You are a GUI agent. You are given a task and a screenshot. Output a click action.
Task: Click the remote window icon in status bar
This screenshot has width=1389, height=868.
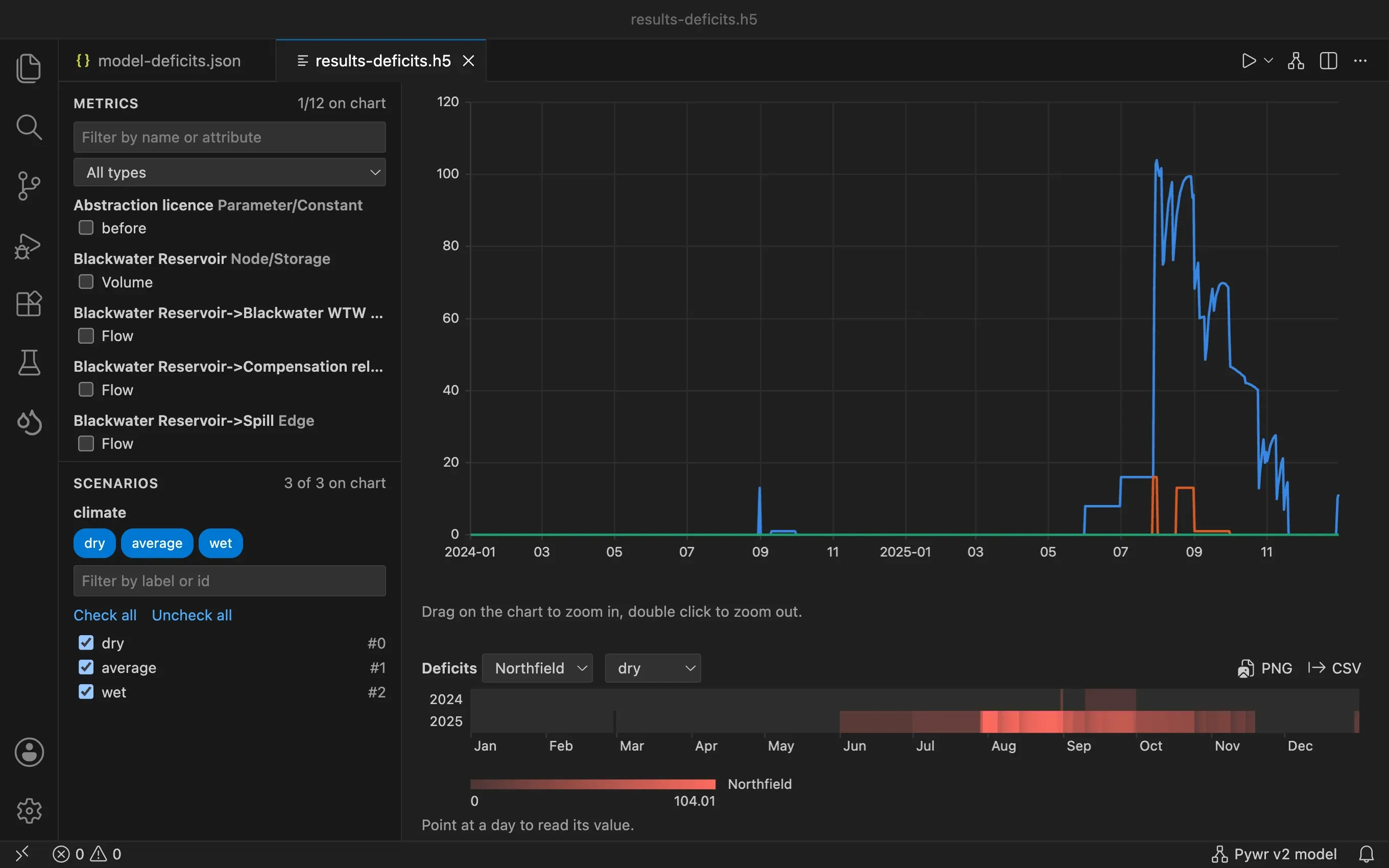click(22, 854)
